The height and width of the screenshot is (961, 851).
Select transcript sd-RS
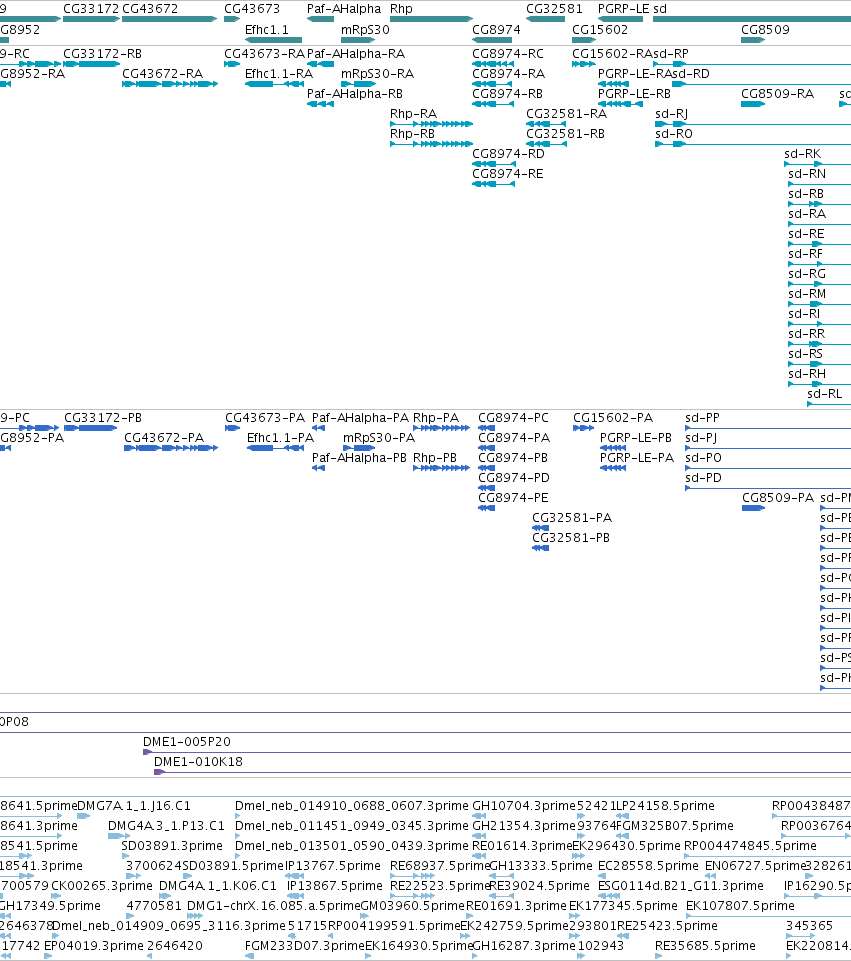pyautogui.click(x=806, y=354)
